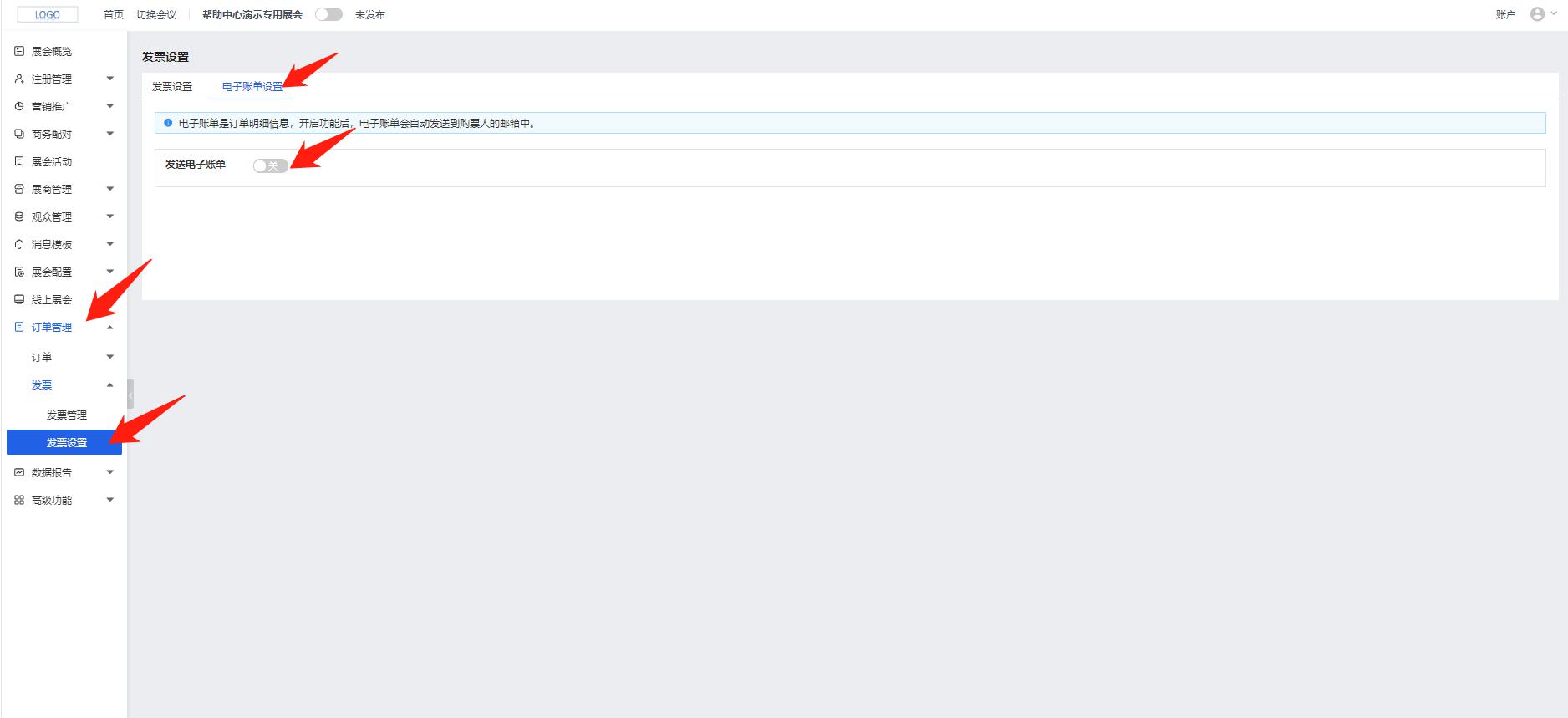Open 发票管理 in the sidebar

pyautogui.click(x=67, y=415)
